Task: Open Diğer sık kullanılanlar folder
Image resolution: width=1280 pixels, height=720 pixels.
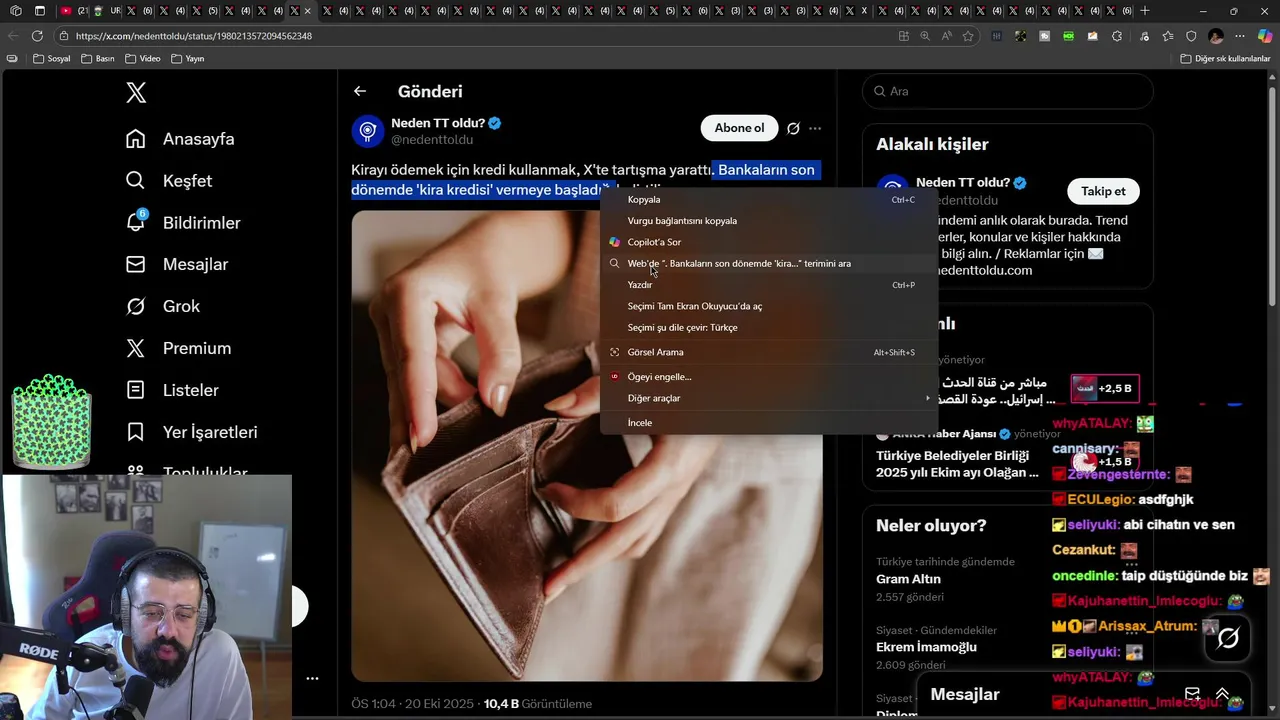Action: coord(1225,59)
